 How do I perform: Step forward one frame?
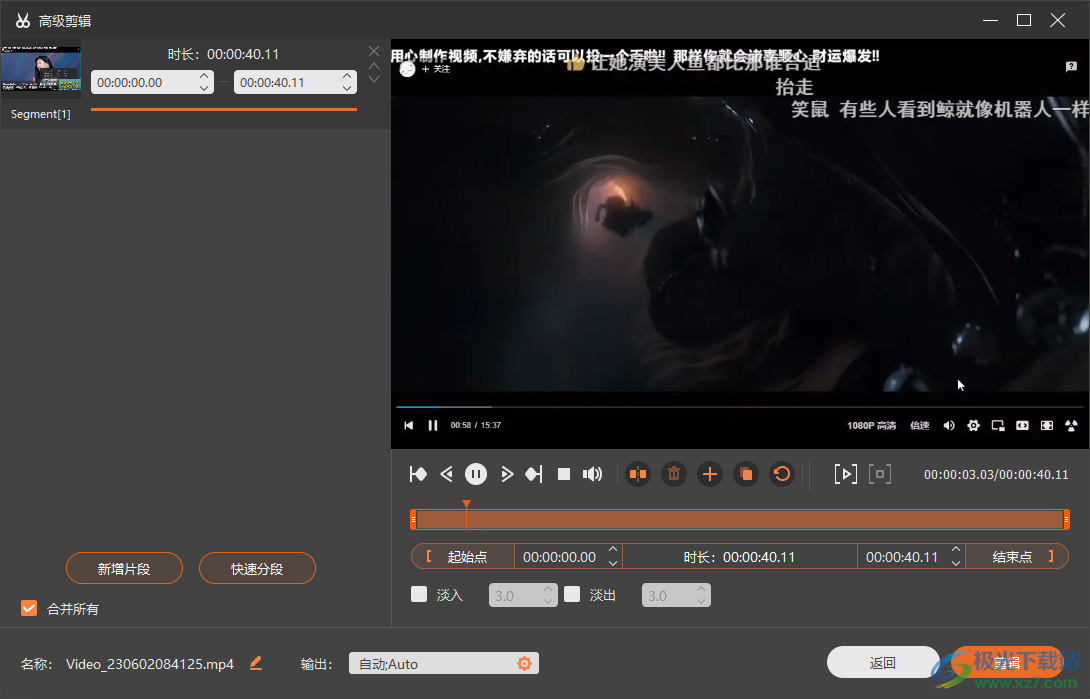tap(507, 474)
